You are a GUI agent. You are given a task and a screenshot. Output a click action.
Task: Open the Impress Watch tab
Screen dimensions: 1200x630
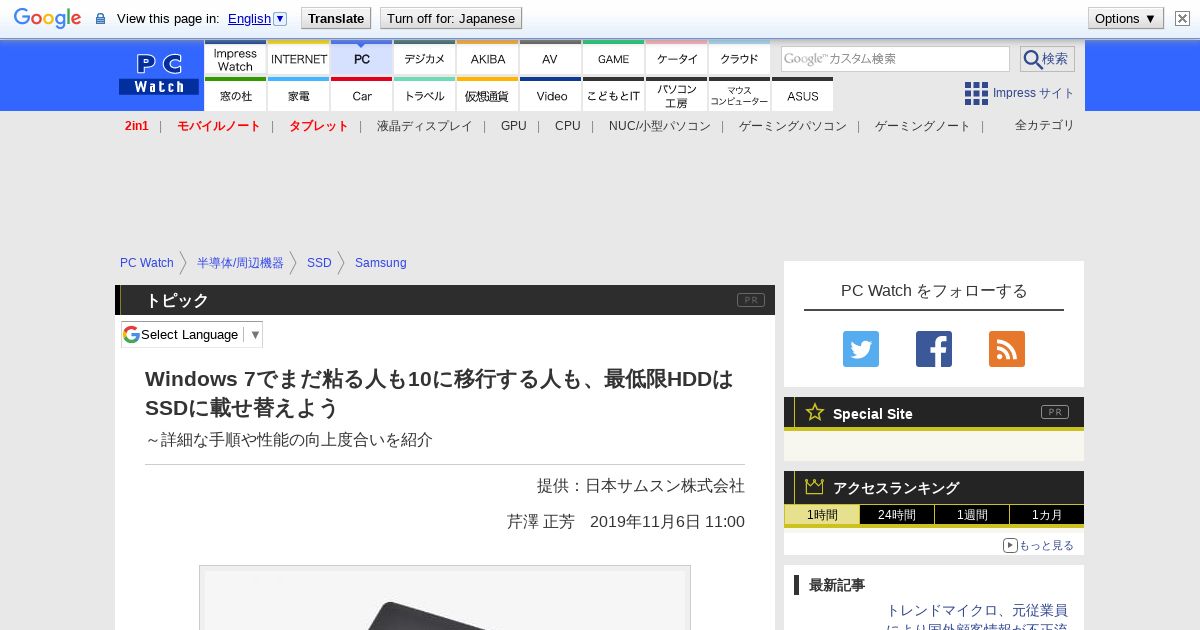(x=235, y=58)
